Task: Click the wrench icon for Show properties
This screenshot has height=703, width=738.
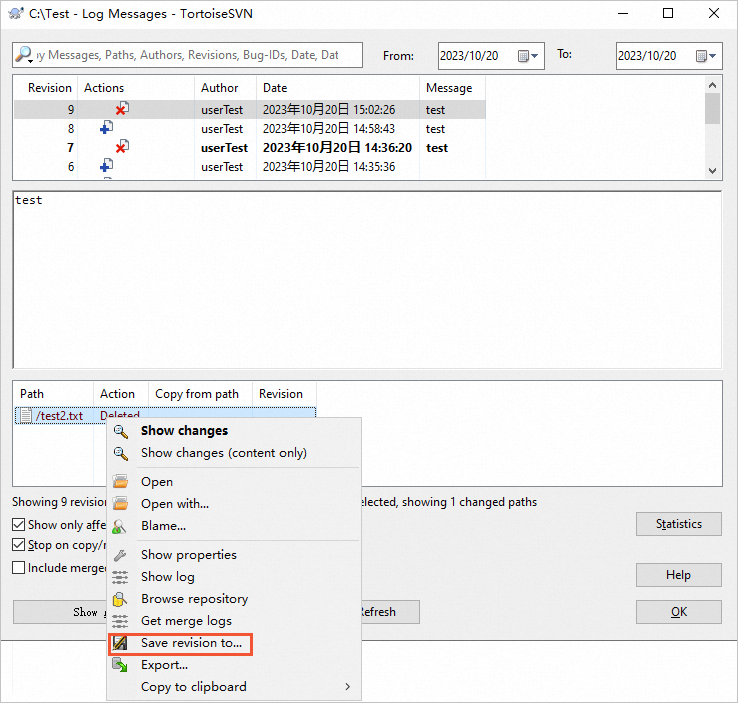Action: pyautogui.click(x=120, y=555)
